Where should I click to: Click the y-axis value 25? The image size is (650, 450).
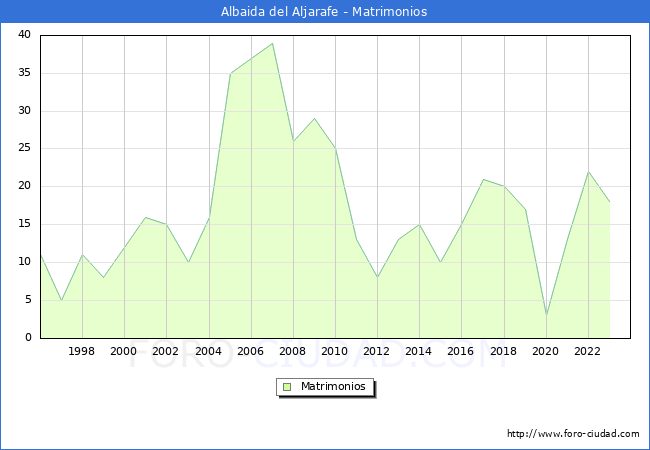(24, 148)
